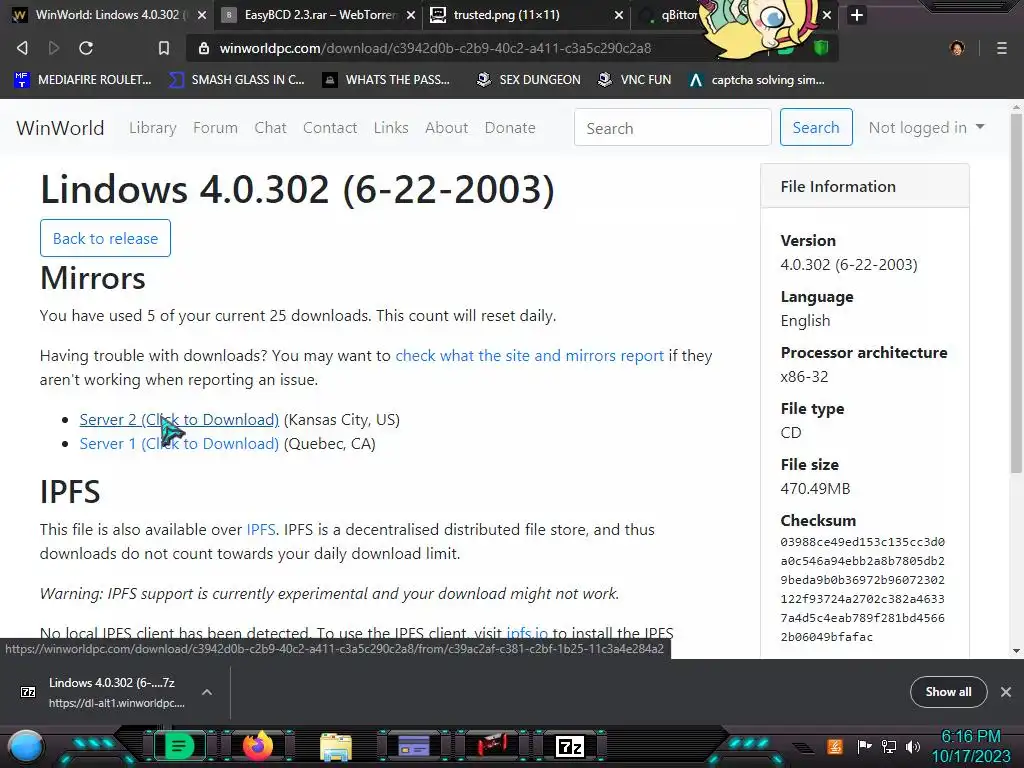Open the browser hamburger menu

click(x=1002, y=48)
